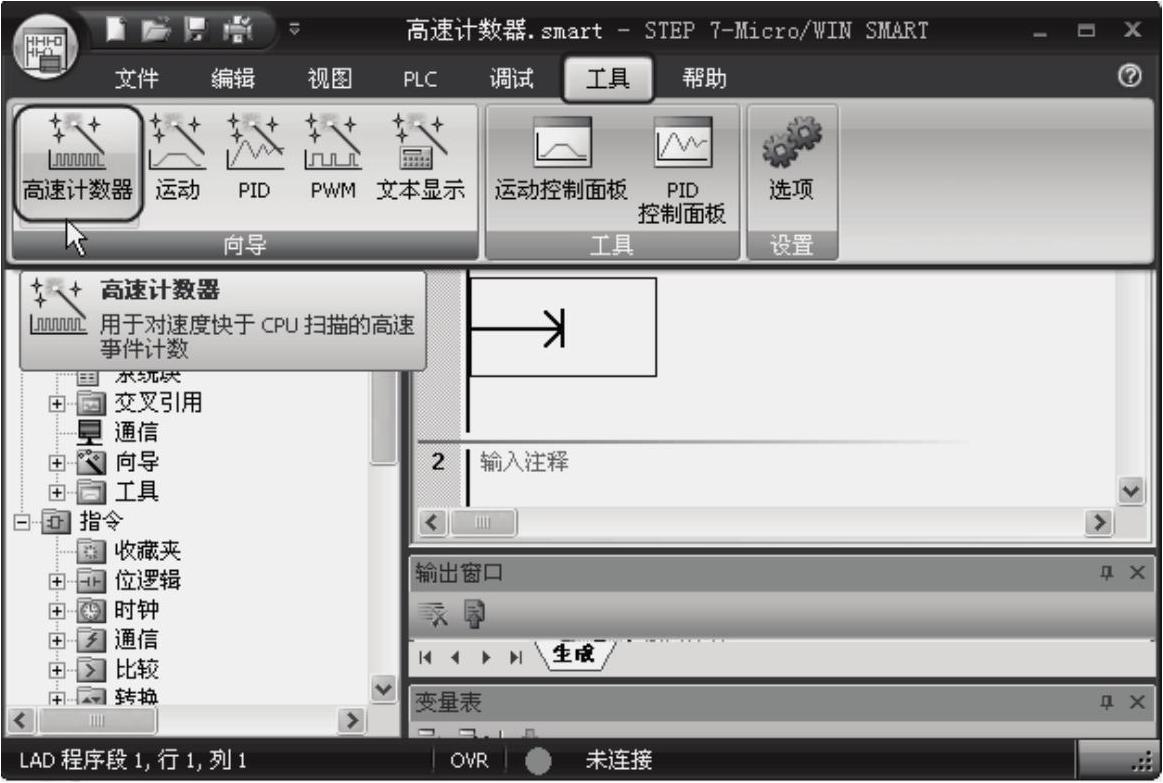Go to first output tab with navigation arrow
1163x783 pixels.
425,657
